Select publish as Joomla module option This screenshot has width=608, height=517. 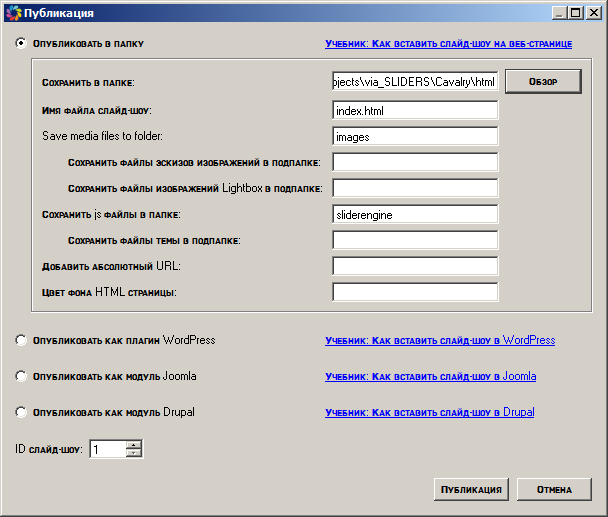(x=21, y=377)
